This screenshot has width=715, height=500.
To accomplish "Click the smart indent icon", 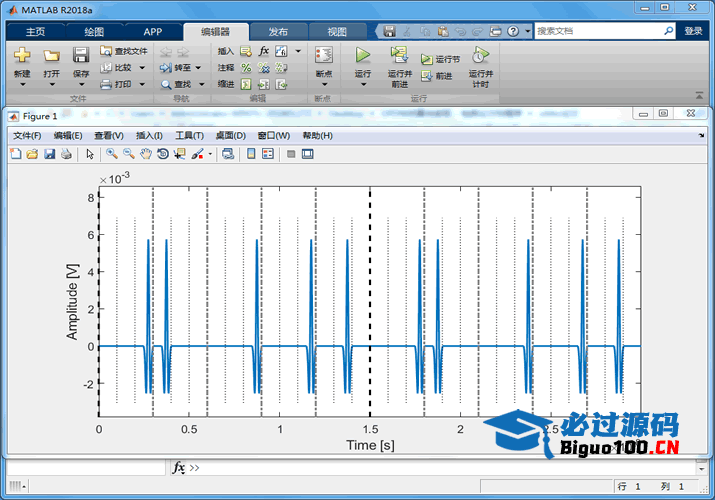I will 246,84.
